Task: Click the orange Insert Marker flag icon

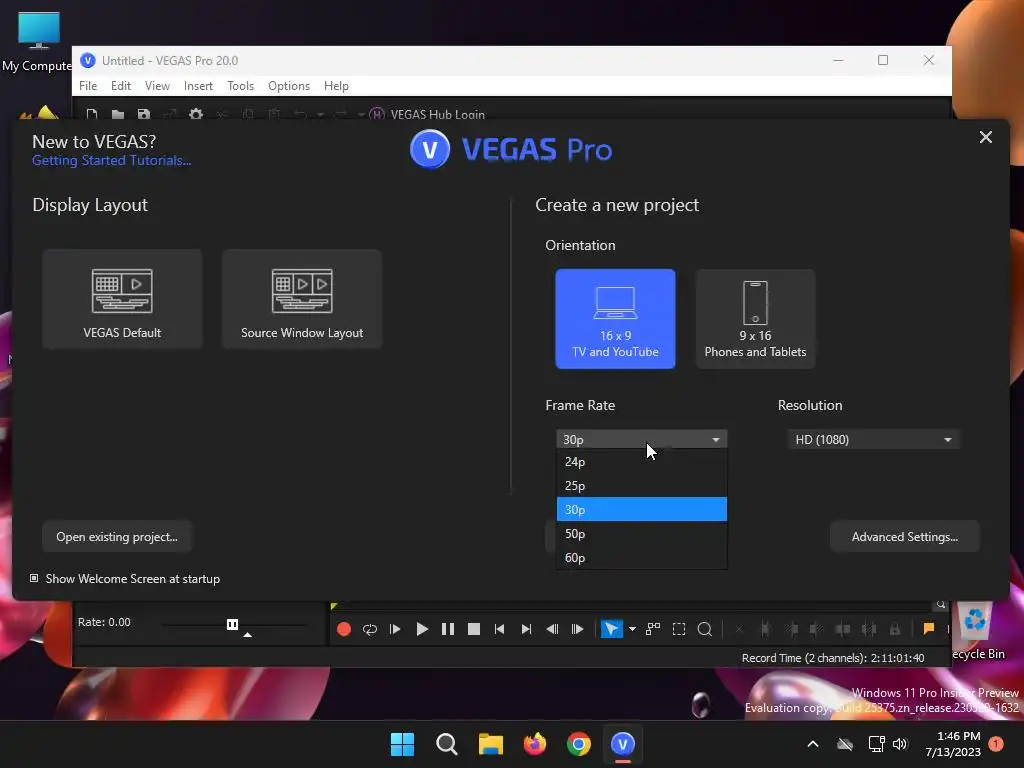Action: (x=929, y=628)
